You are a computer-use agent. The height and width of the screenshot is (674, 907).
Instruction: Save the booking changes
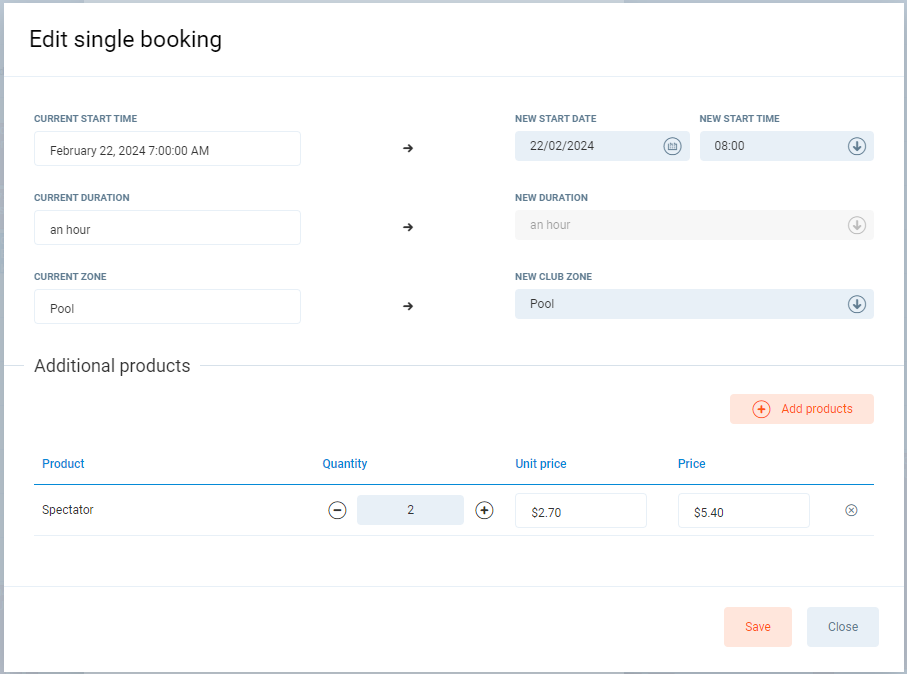click(757, 627)
